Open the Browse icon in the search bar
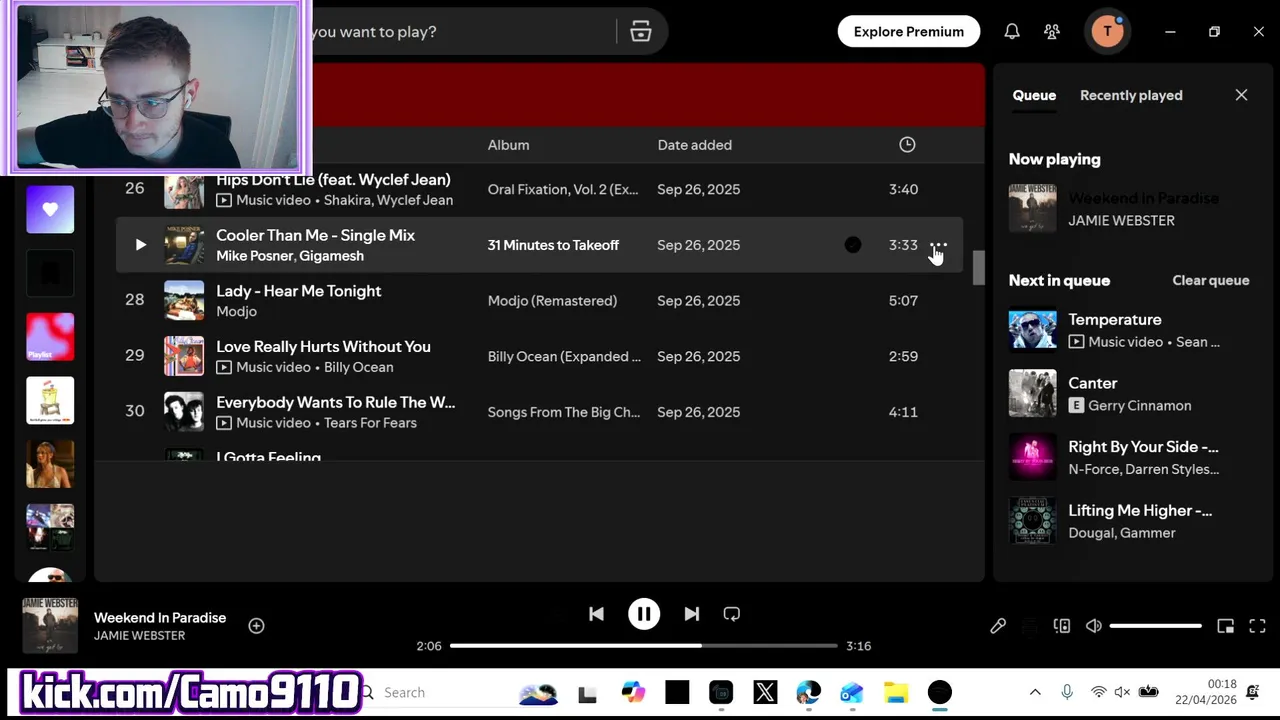The height and width of the screenshot is (720, 1280). click(641, 32)
